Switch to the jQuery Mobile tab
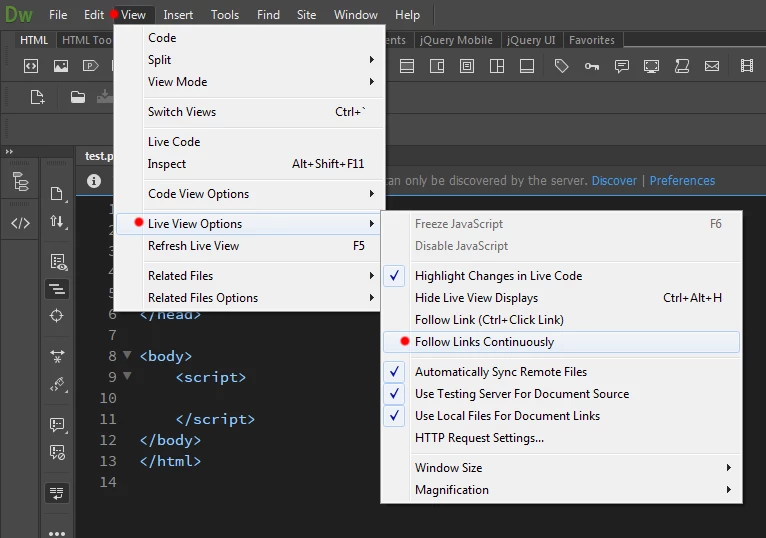 pos(456,40)
